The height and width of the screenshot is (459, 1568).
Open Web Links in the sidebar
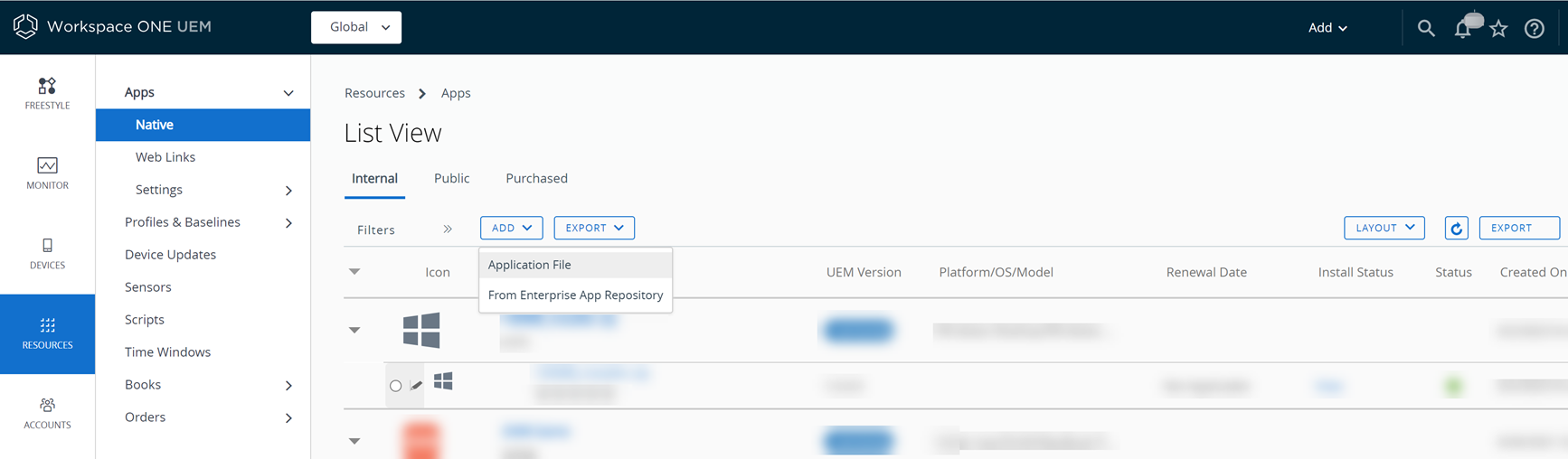[x=165, y=157]
